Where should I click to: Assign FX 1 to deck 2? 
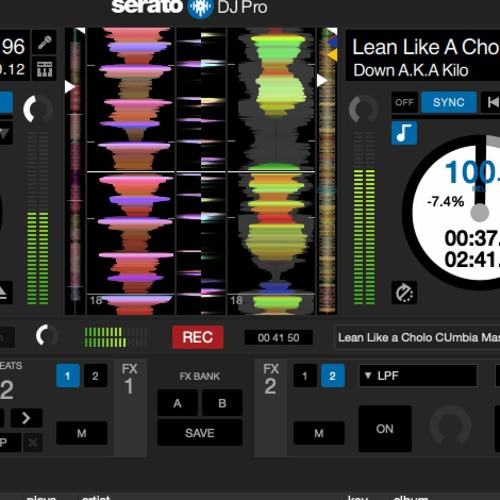tap(95, 376)
